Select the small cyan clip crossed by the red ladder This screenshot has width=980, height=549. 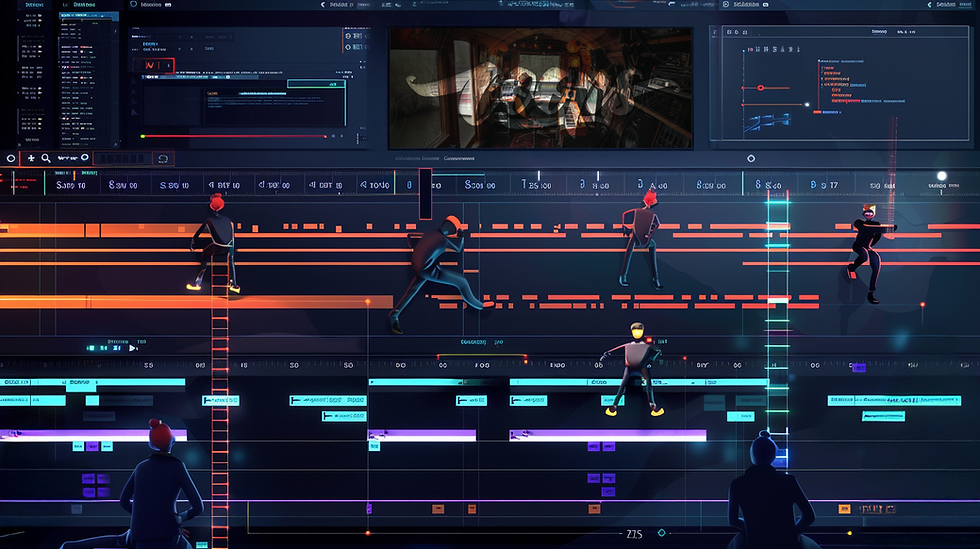(x=221, y=400)
